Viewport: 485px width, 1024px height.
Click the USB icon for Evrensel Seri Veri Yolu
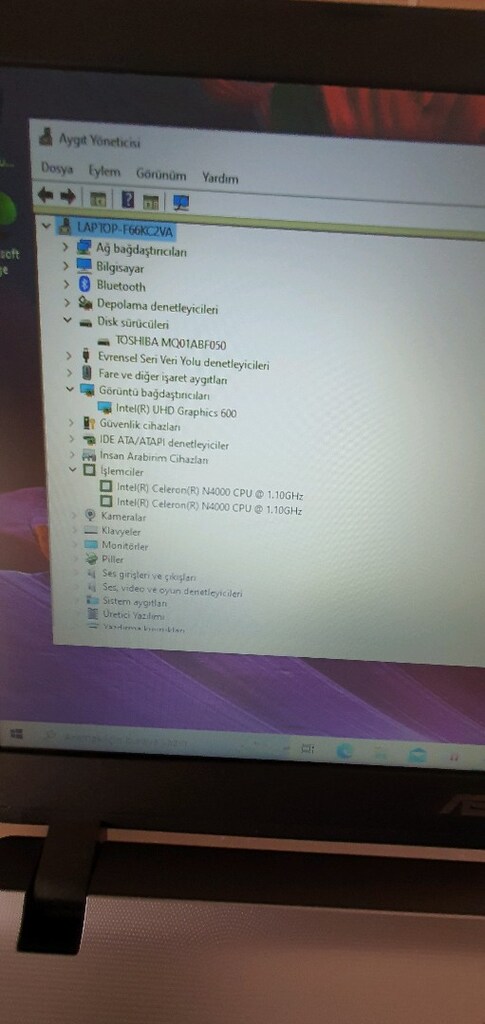coord(86,356)
